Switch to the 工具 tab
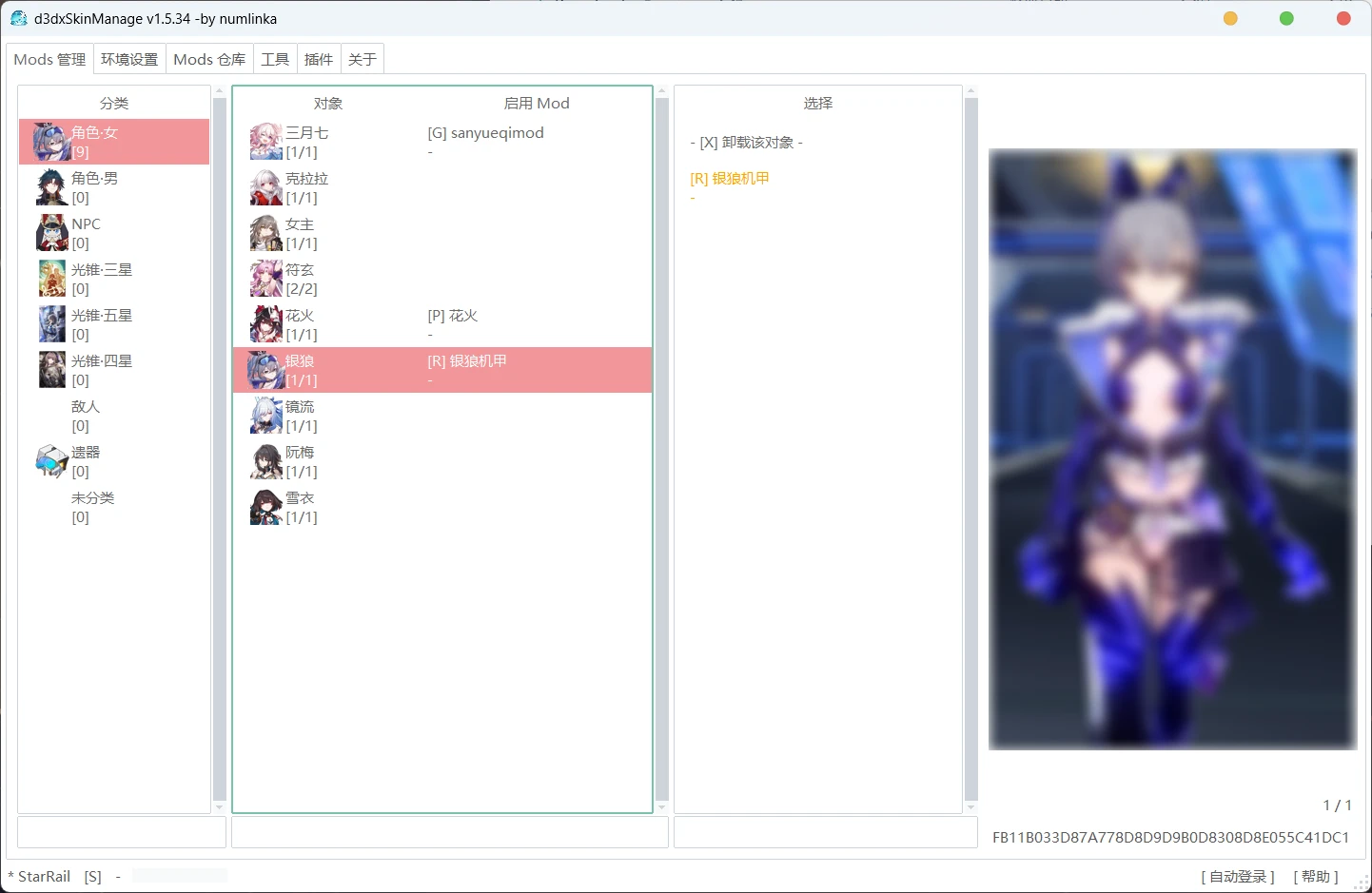The width and height of the screenshot is (1372, 893). [x=275, y=59]
